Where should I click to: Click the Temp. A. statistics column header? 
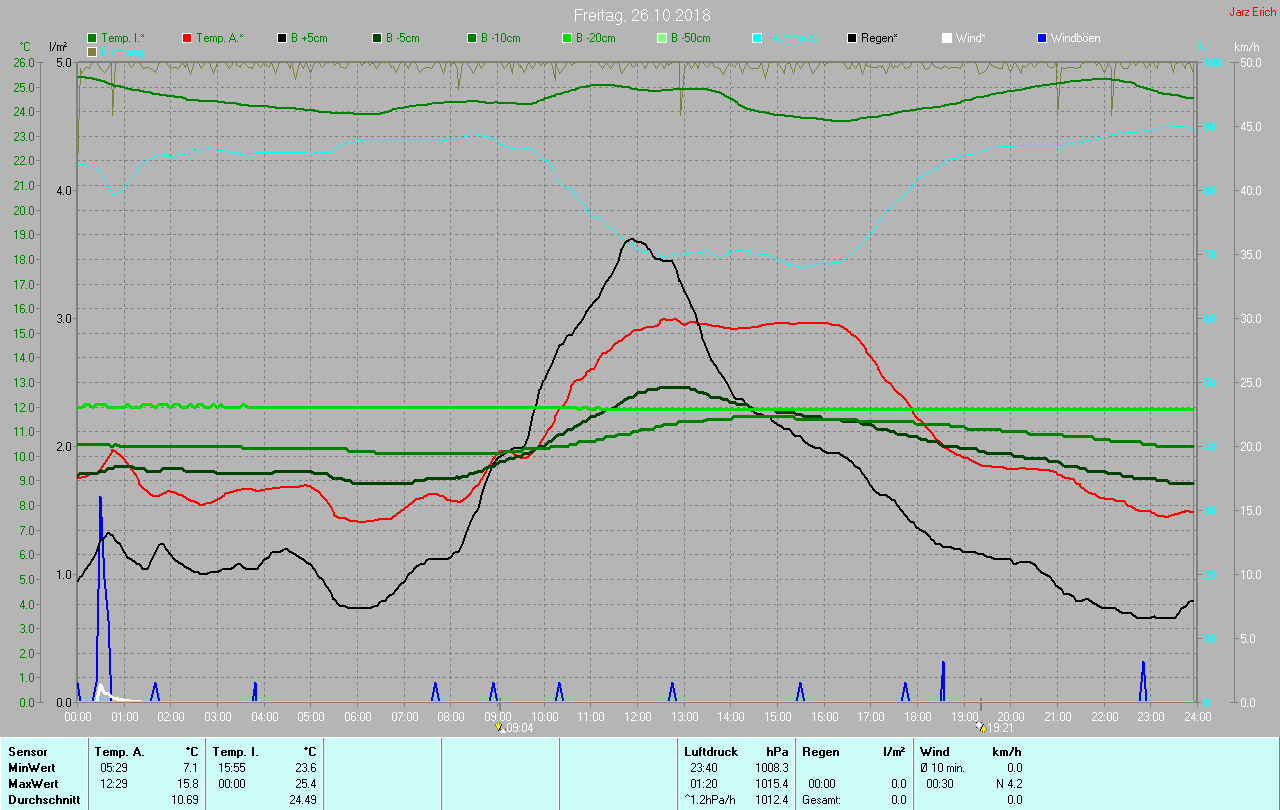point(119,751)
